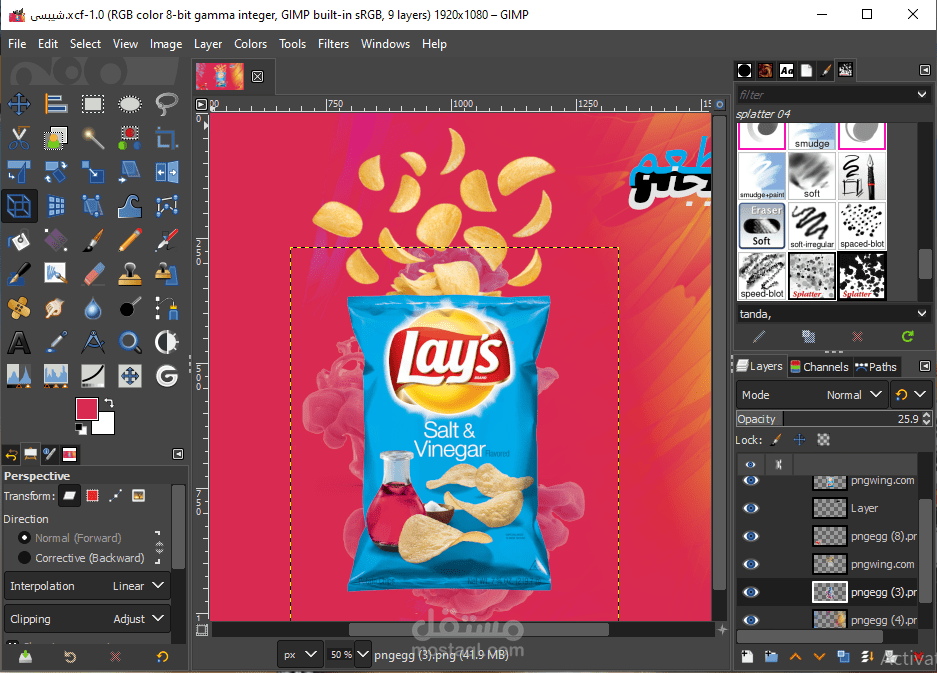
Task: Select the Smudge finger tool
Action: (x=56, y=308)
